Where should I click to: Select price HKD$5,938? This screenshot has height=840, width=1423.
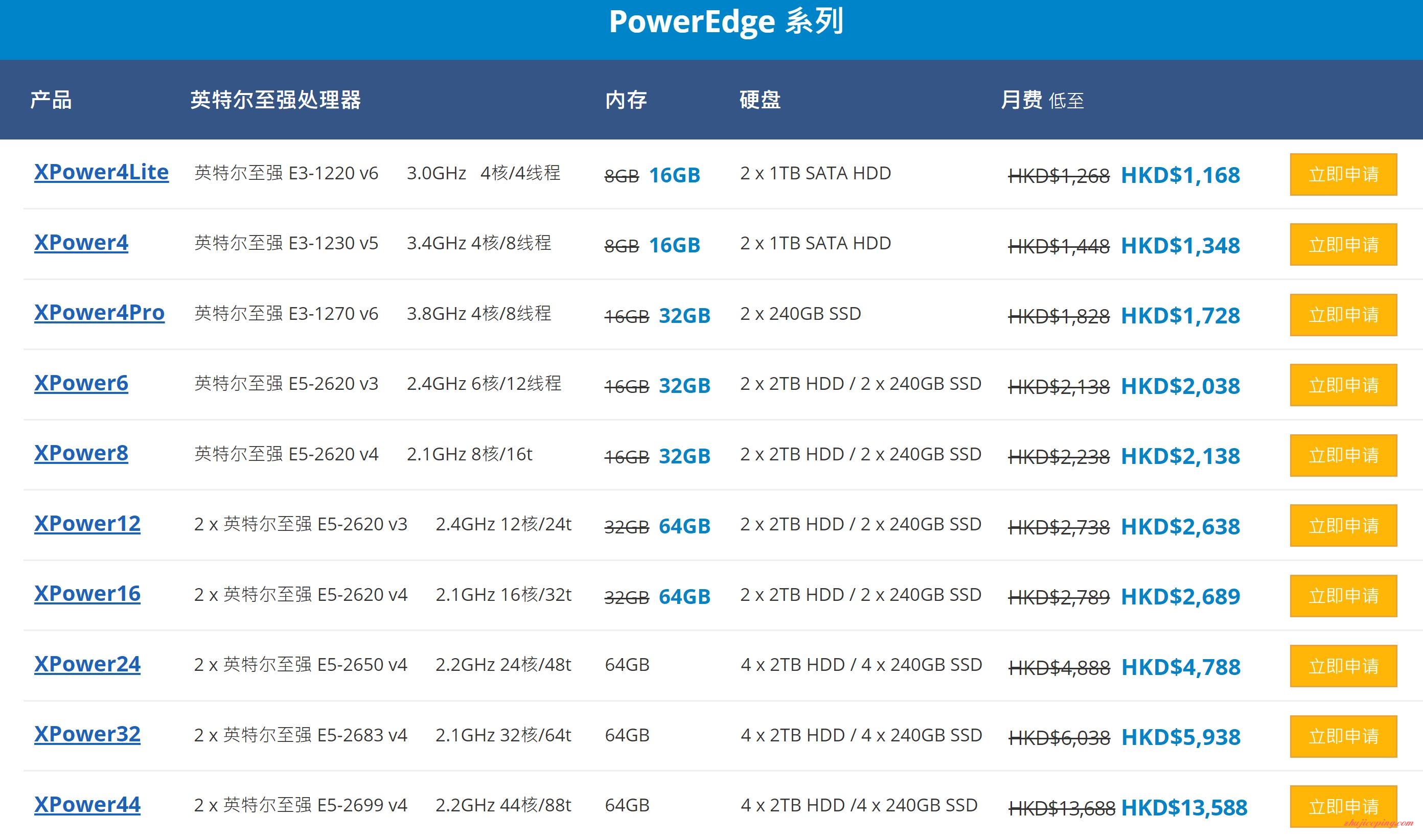pyautogui.click(x=1181, y=737)
